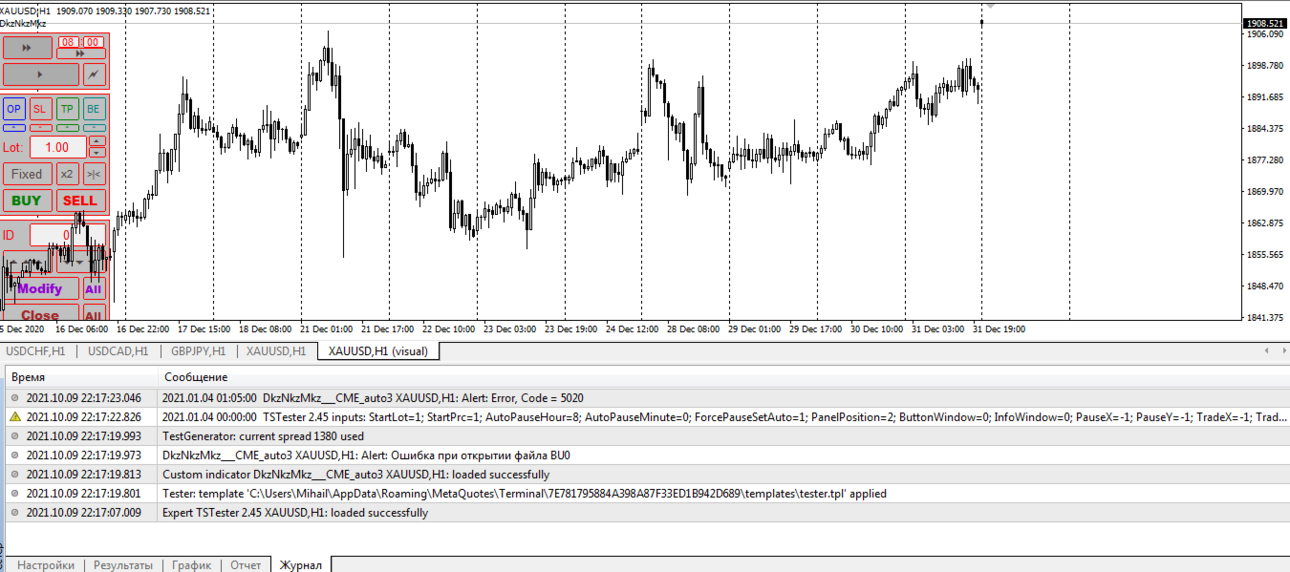Click timestamp 2021.10.09 22:17:07.009

[x=84, y=513]
